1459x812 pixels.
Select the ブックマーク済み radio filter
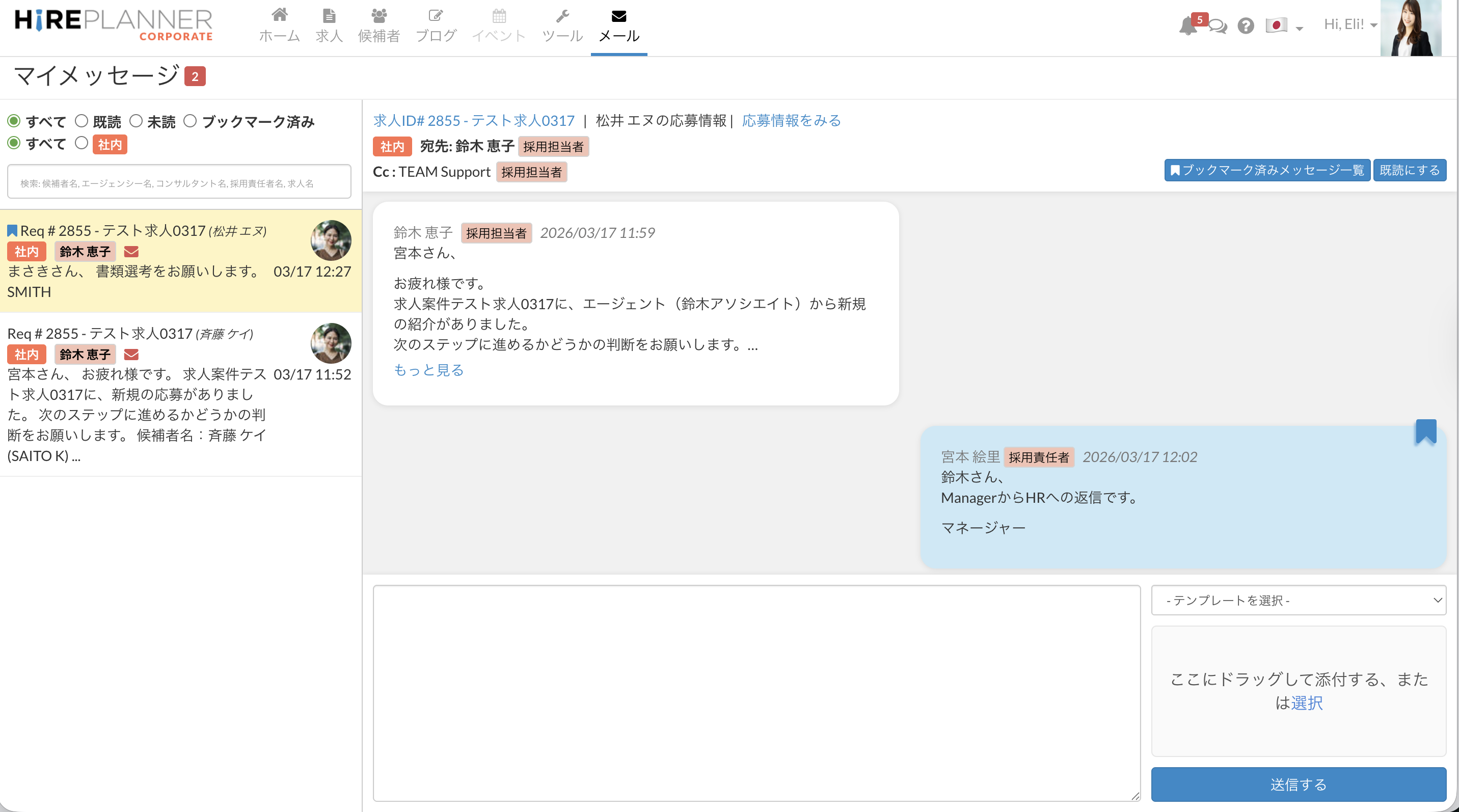(x=191, y=121)
